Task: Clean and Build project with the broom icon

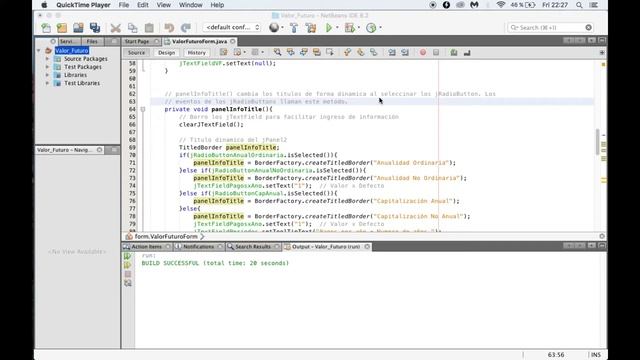Action: pyautogui.click(x=311, y=28)
